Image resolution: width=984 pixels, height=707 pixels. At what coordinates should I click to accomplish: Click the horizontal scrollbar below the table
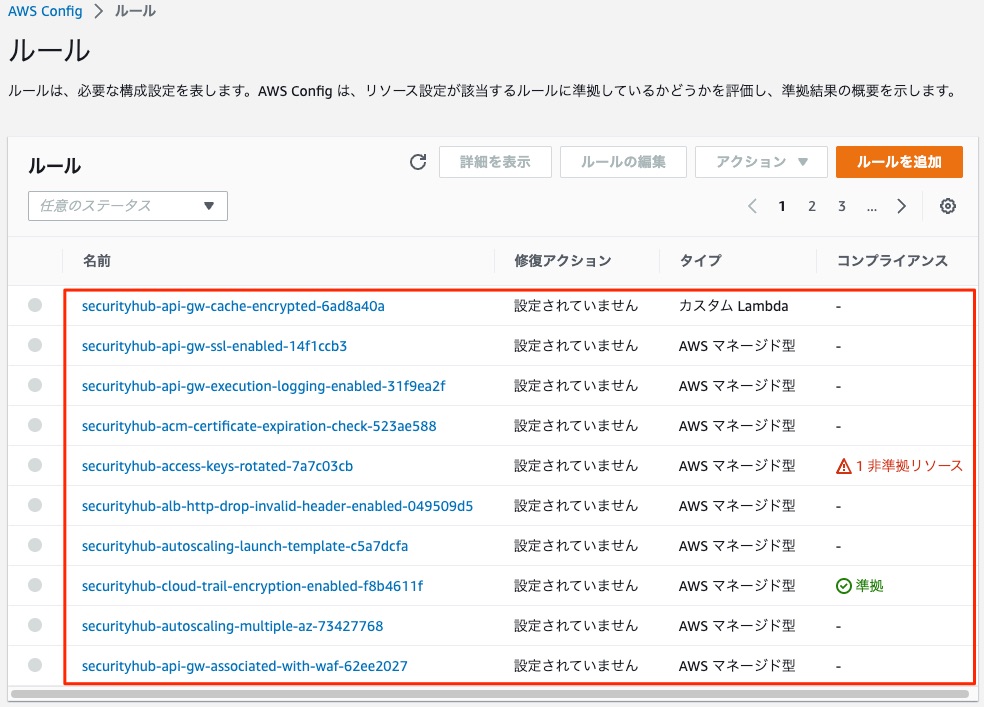click(x=488, y=693)
